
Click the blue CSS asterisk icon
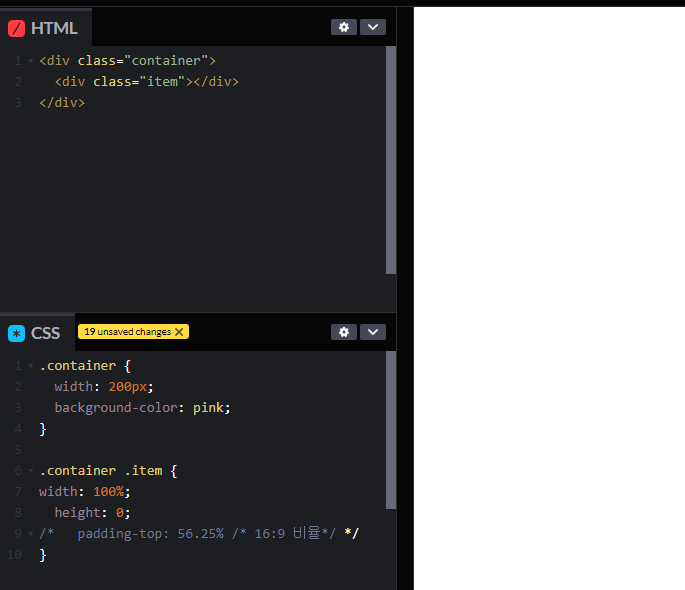[x=17, y=334]
